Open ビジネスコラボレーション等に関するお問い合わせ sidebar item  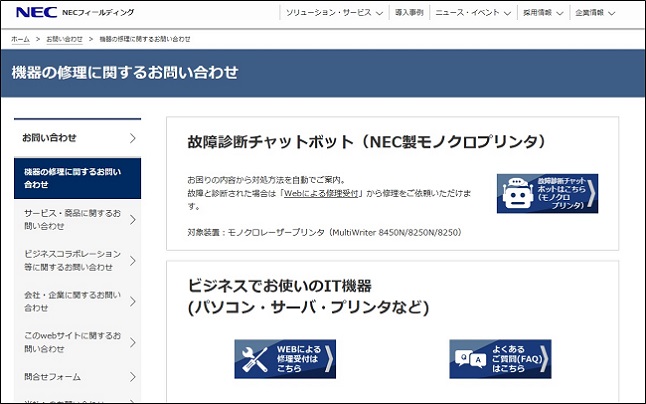[x=77, y=260]
